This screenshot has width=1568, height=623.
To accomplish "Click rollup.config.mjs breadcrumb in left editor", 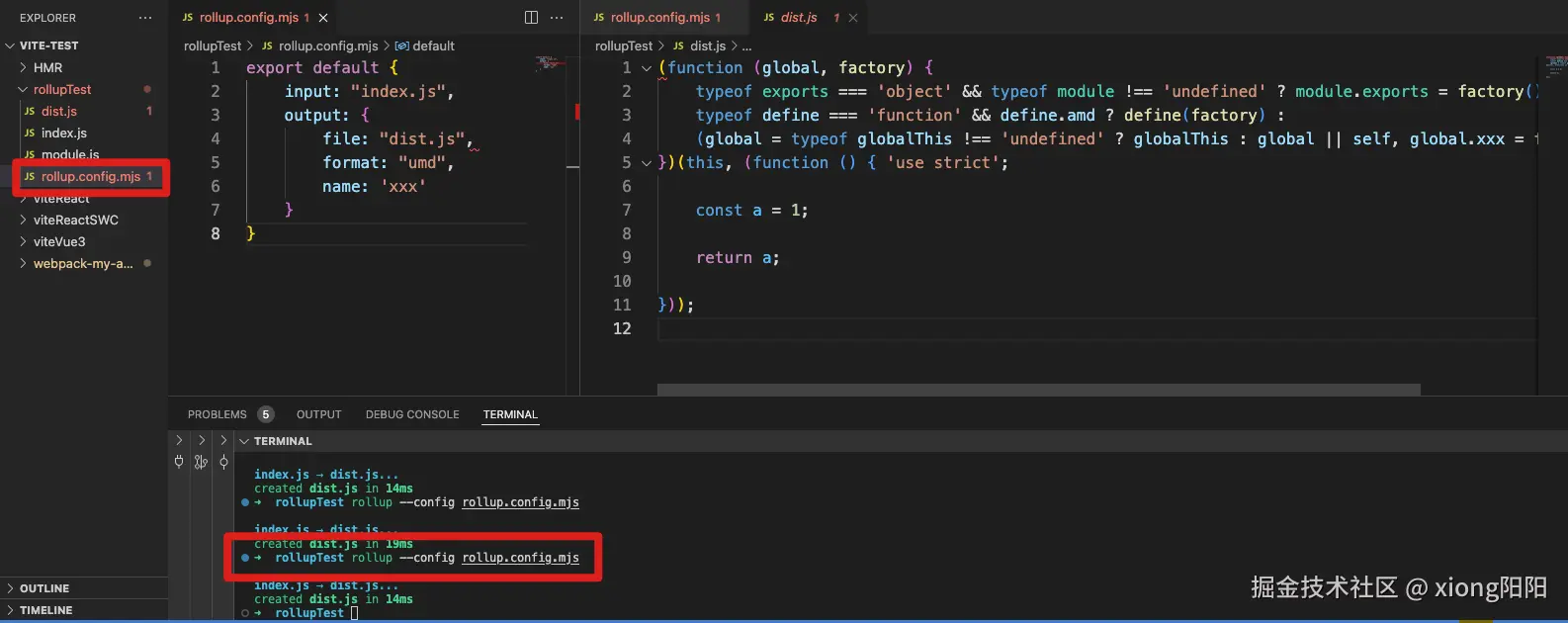I will tap(328, 46).
